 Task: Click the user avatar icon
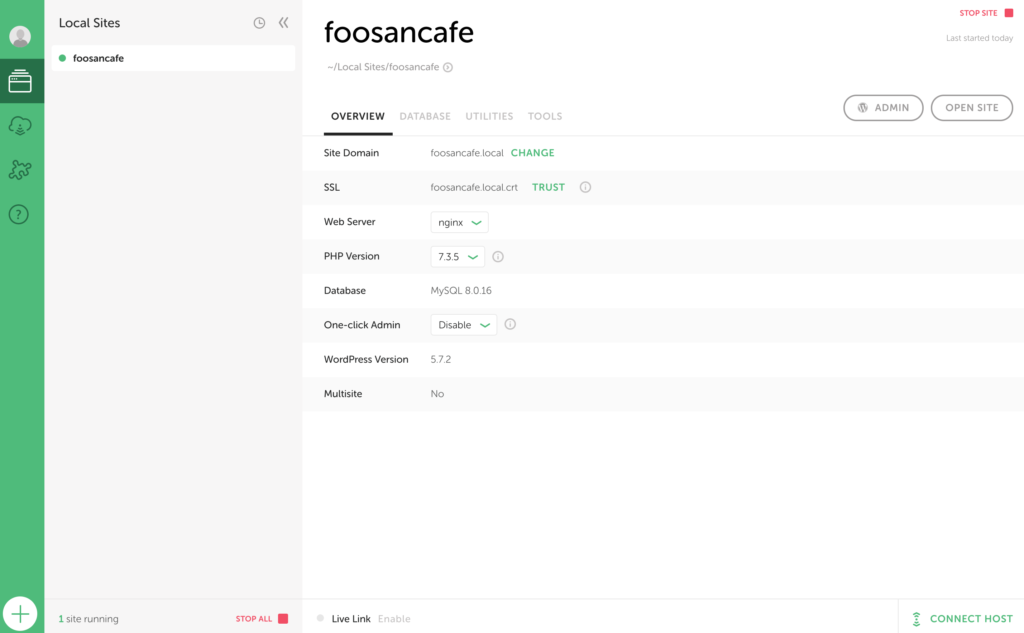click(20, 37)
